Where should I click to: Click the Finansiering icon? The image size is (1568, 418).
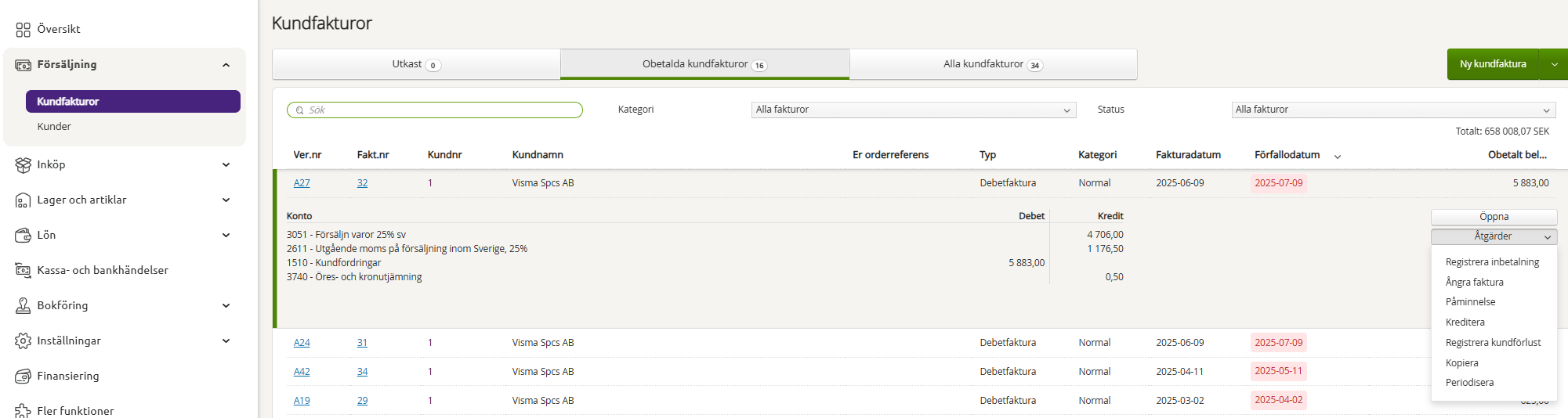point(23,377)
